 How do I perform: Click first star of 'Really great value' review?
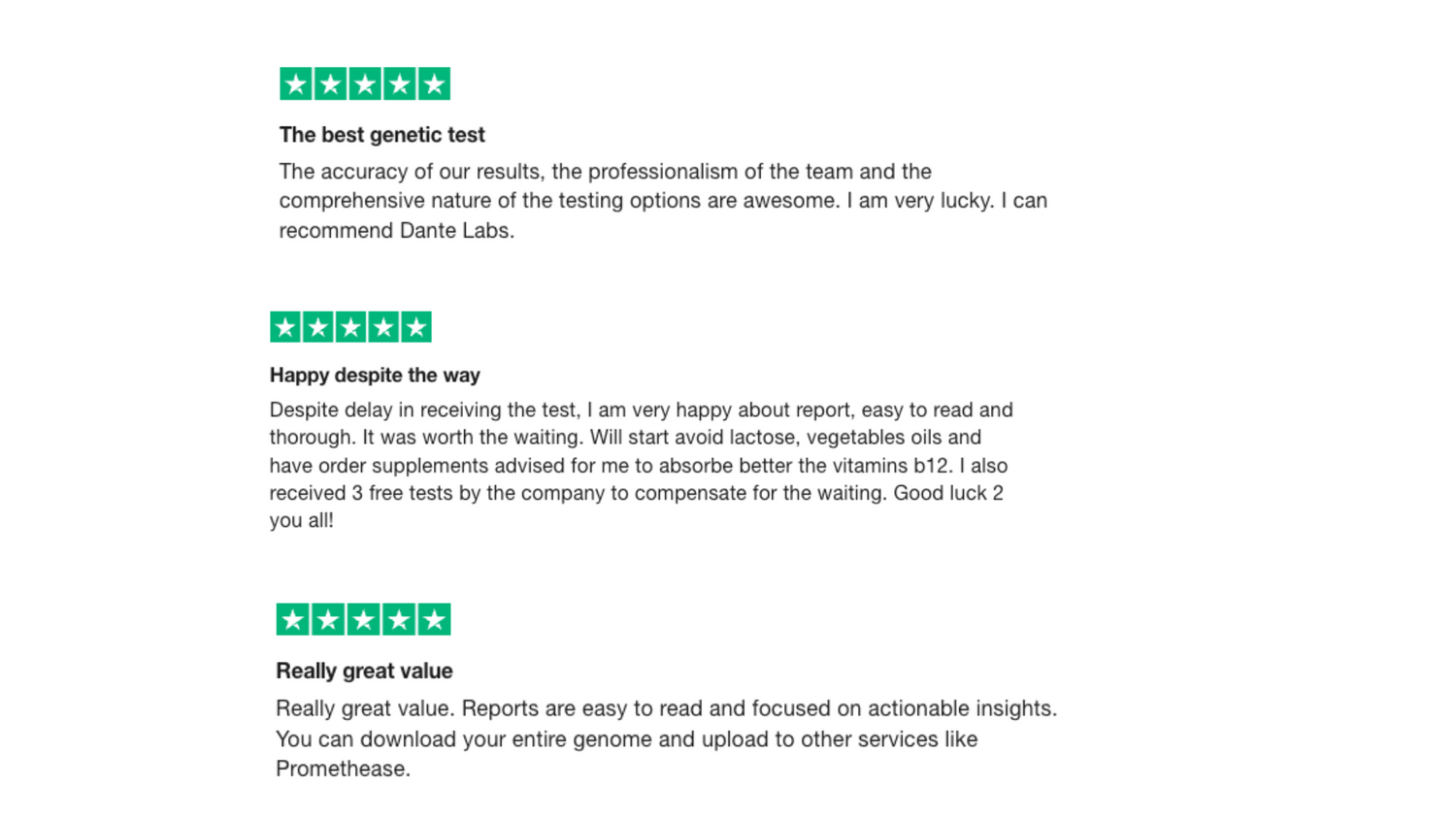[x=293, y=619]
